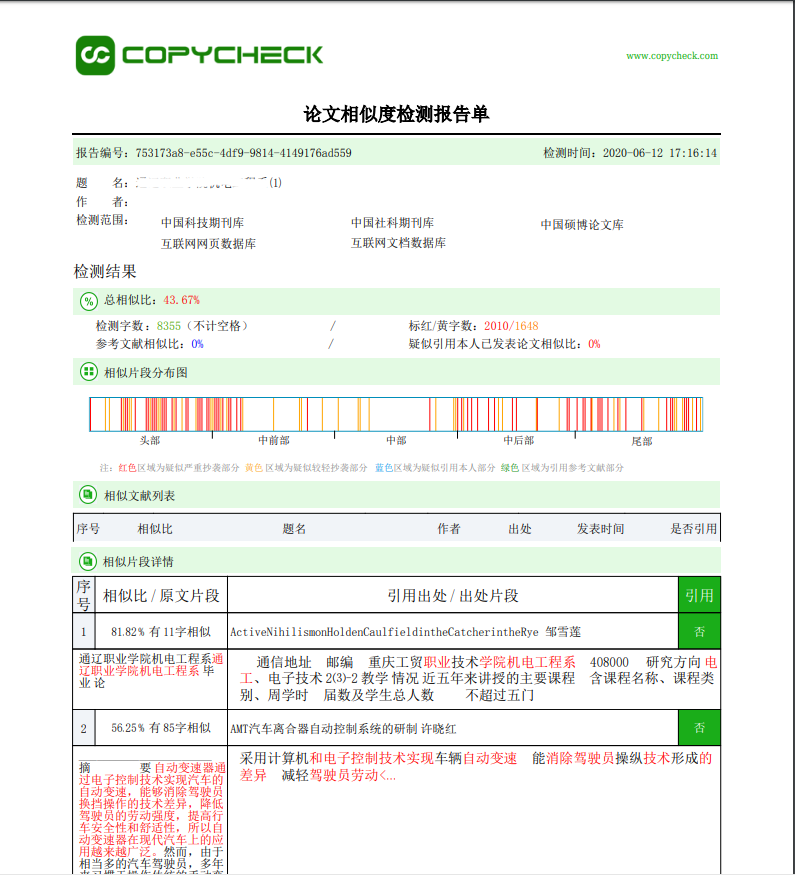The image size is (795, 875).
Task: Click the green 否 cell in row 2
Action: tap(699, 728)
